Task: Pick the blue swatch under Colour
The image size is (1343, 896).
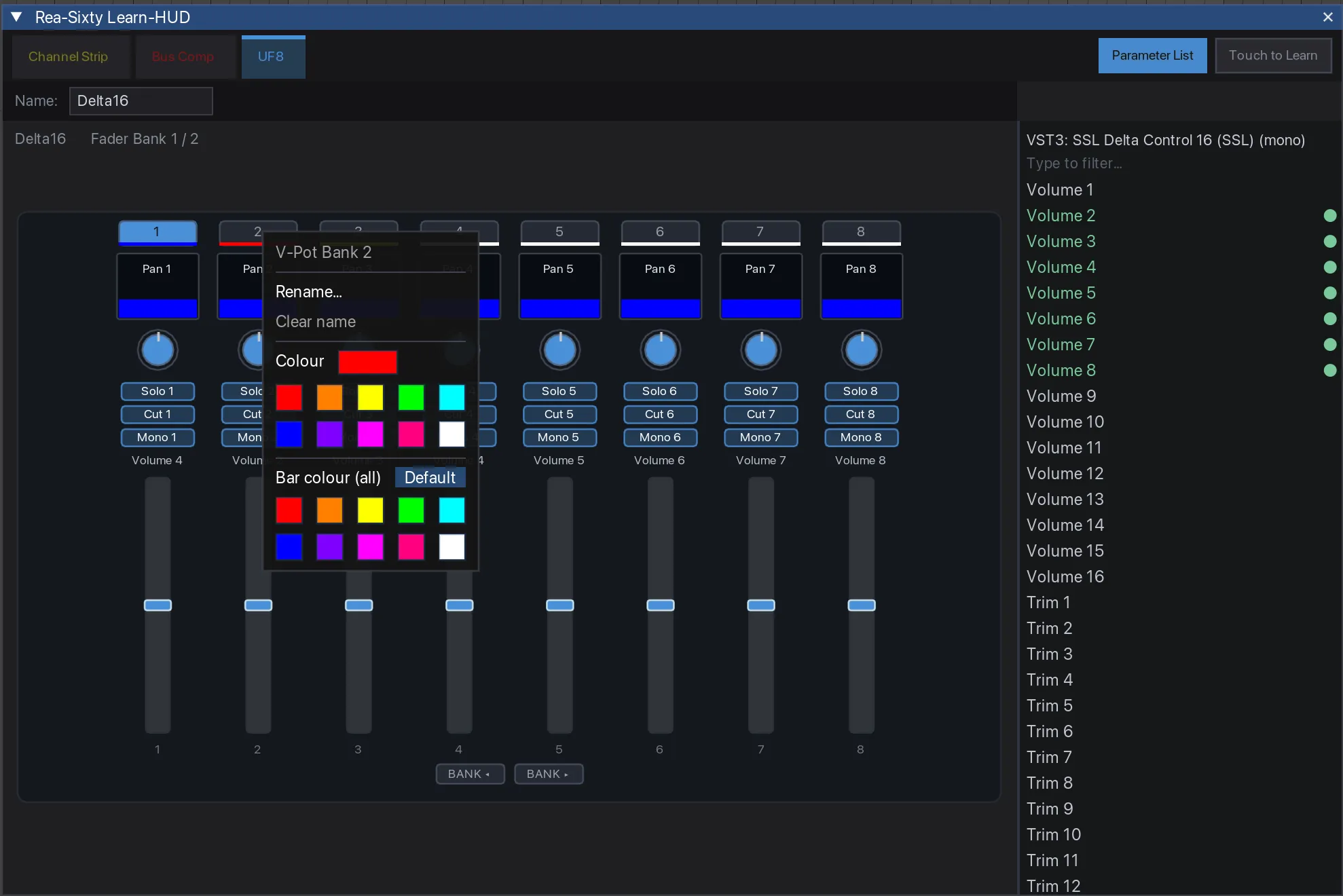Action: [289, 434]
